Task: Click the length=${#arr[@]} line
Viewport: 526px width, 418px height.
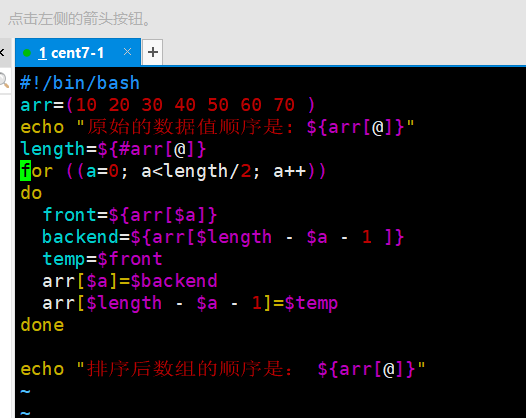Action: (113, 149)
